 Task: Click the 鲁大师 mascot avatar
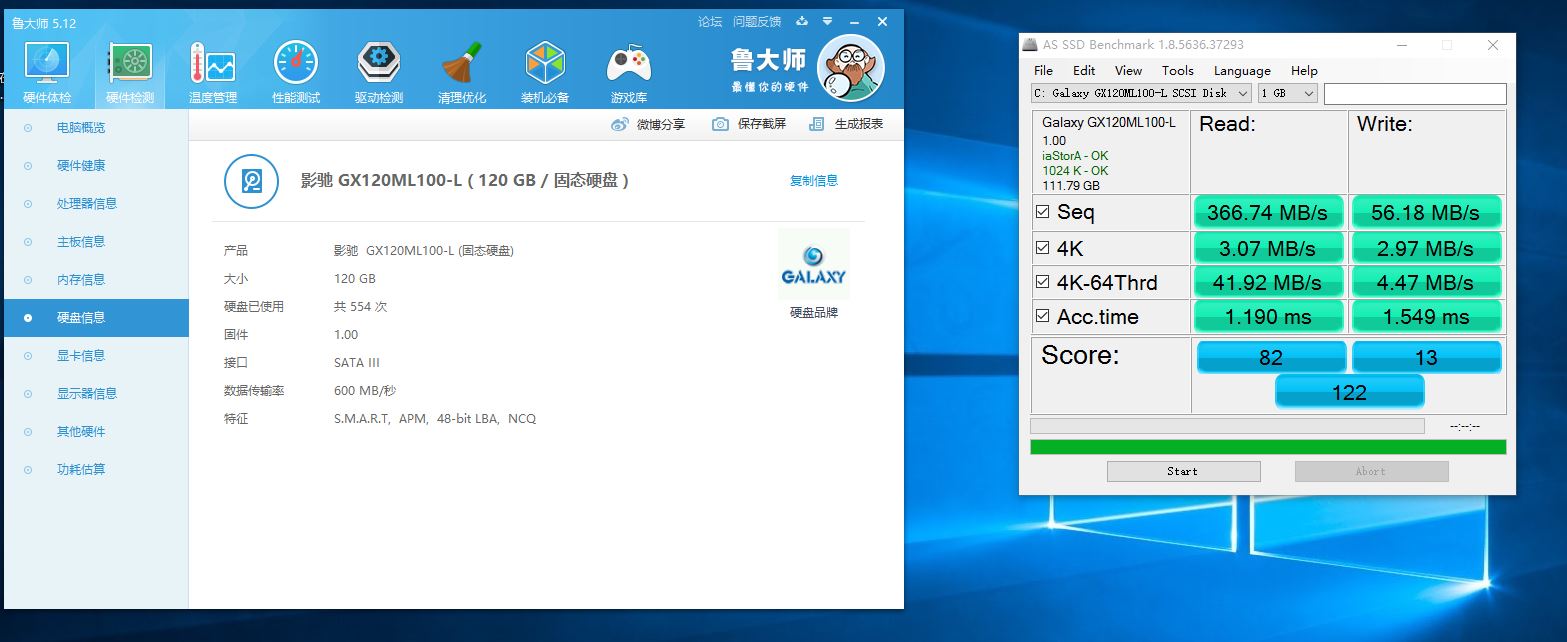pyautogui.click(x=851, y=67)
